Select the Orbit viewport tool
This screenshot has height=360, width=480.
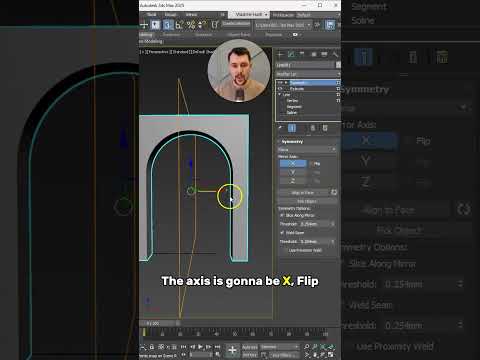[x=323, y=355]
